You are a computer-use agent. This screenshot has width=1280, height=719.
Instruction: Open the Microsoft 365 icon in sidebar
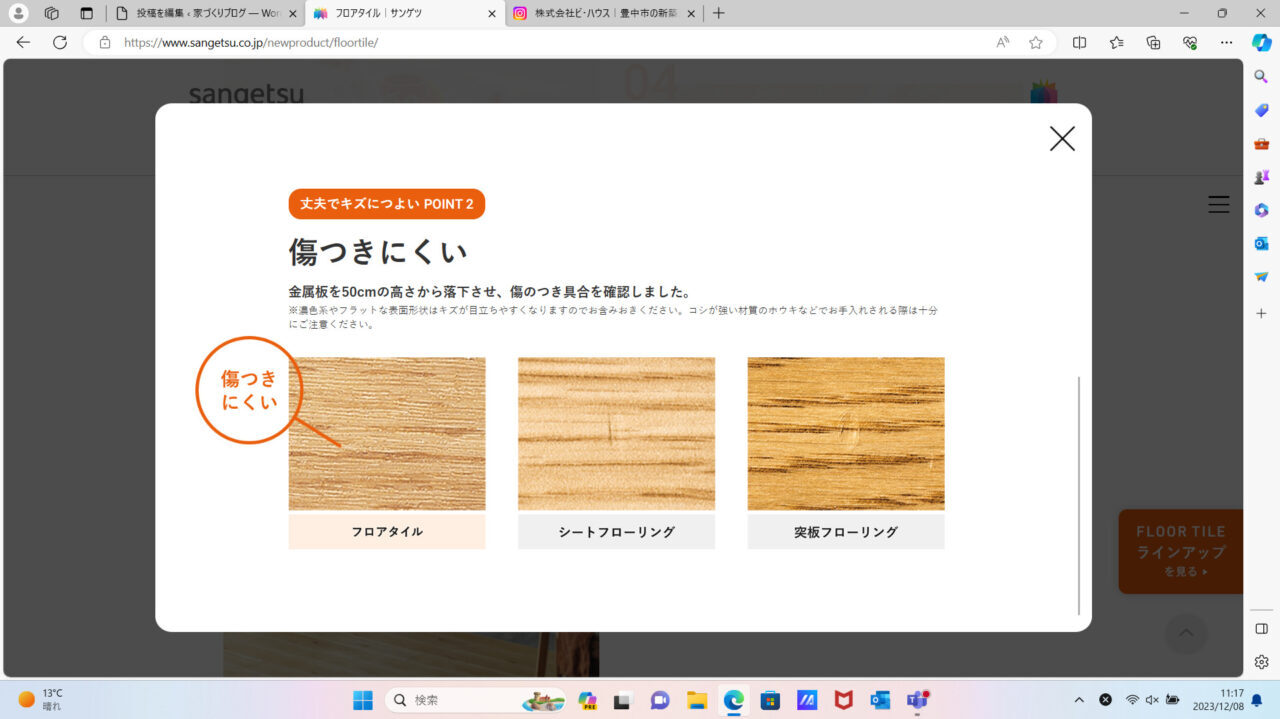[x=1262, y=210]
